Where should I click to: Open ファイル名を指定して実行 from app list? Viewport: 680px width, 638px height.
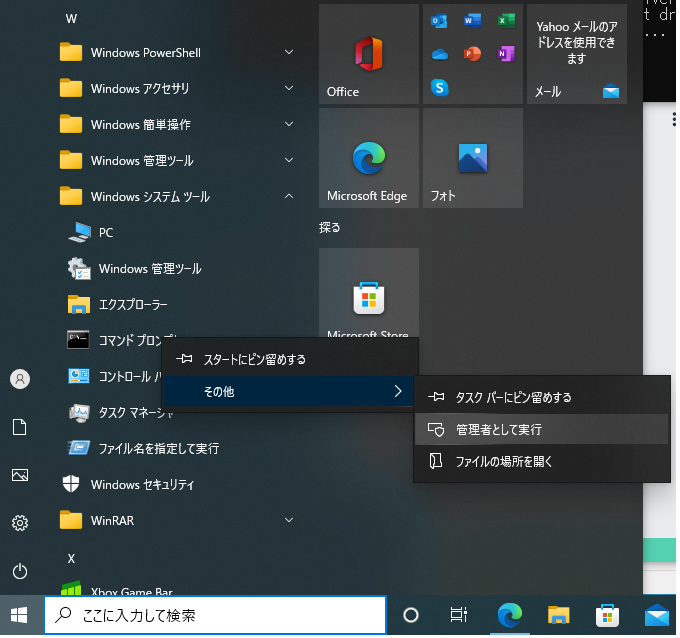tap(158, 448)
